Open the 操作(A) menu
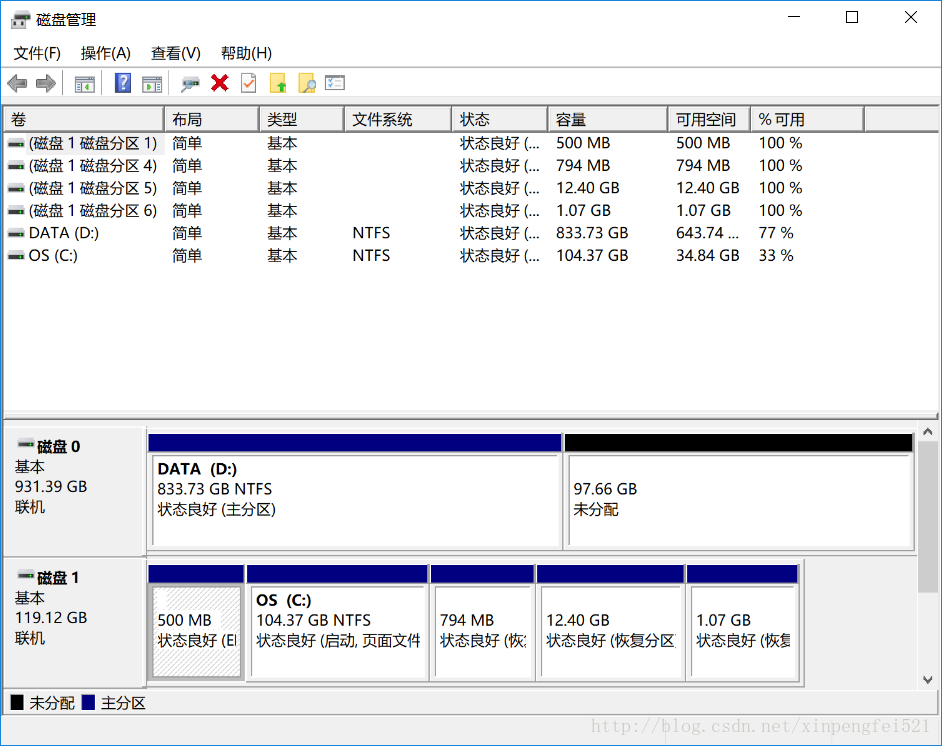The width and height of the screenshot is (942, 746). (x=105, y=53)
